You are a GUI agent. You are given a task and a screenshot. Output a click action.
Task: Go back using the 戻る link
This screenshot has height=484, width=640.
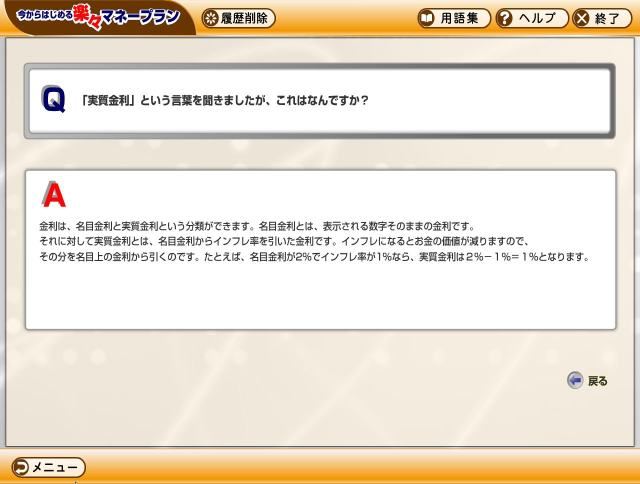click(598, 381)
